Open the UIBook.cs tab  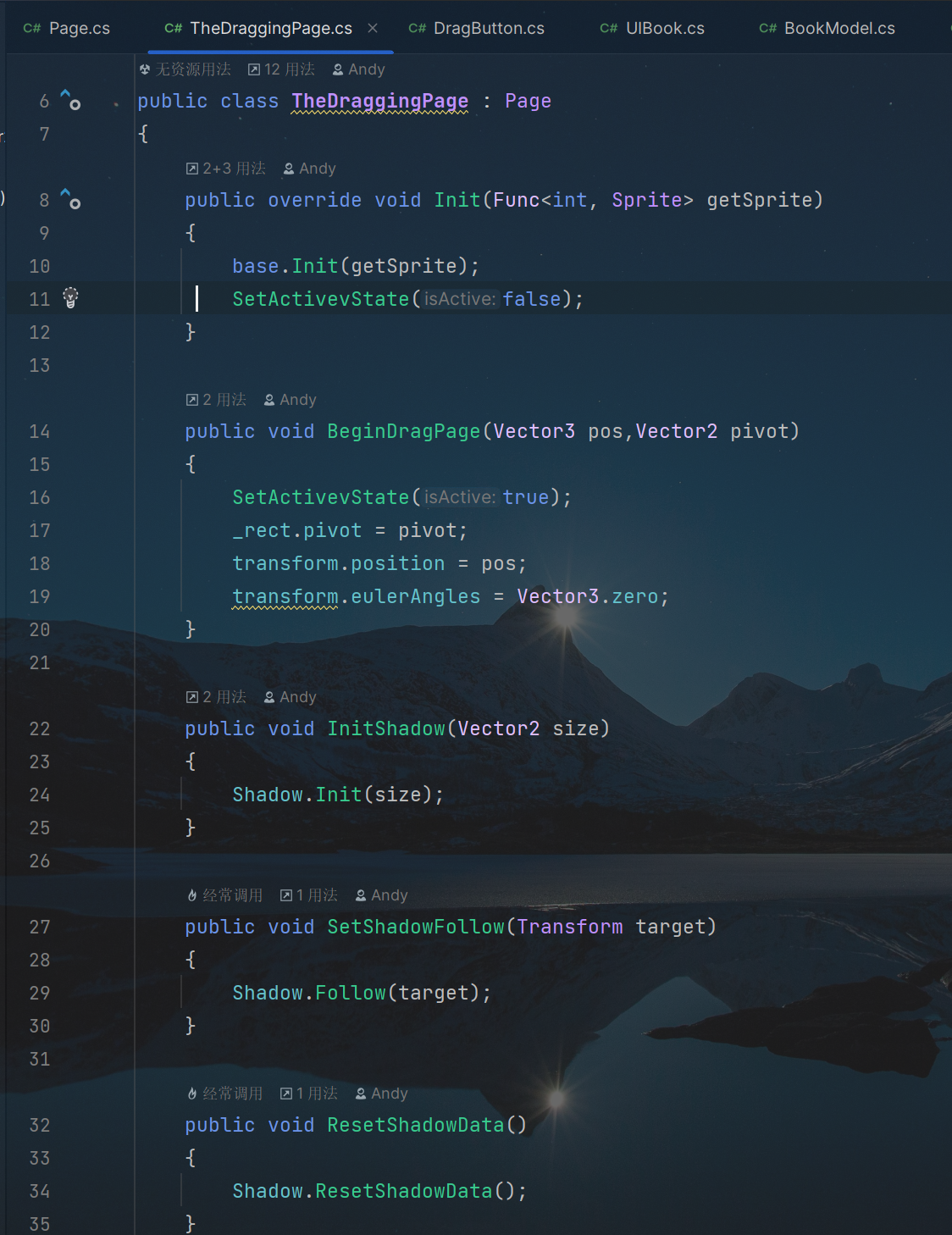(x=652, y=28)
